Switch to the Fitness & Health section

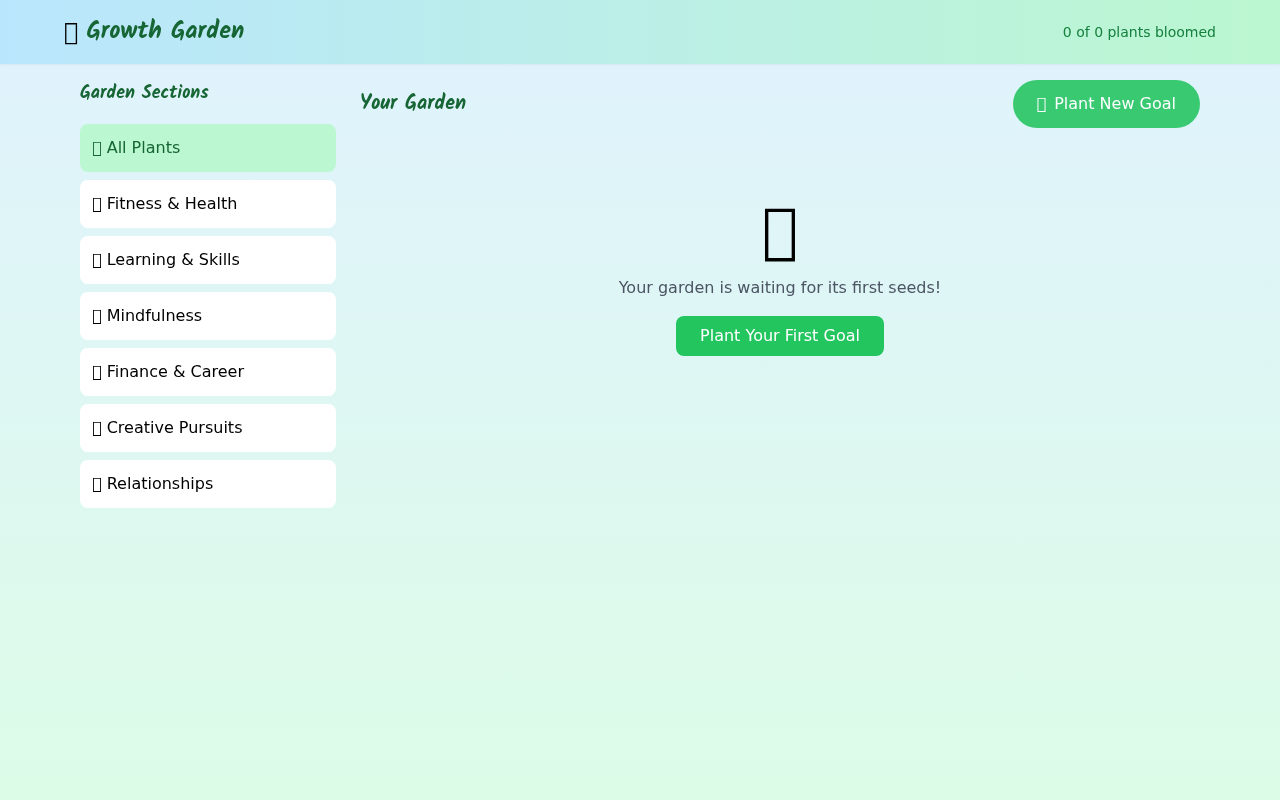(208, 203)
